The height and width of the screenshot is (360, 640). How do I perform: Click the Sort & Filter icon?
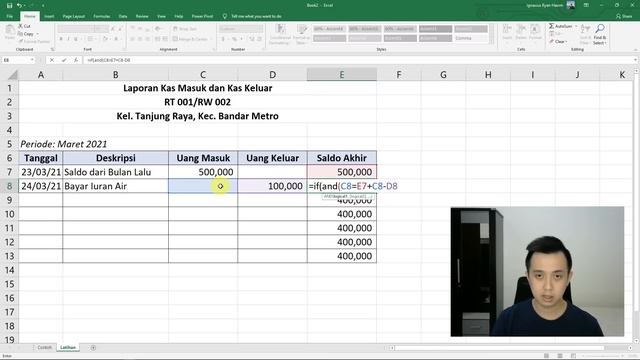(585, 29)
